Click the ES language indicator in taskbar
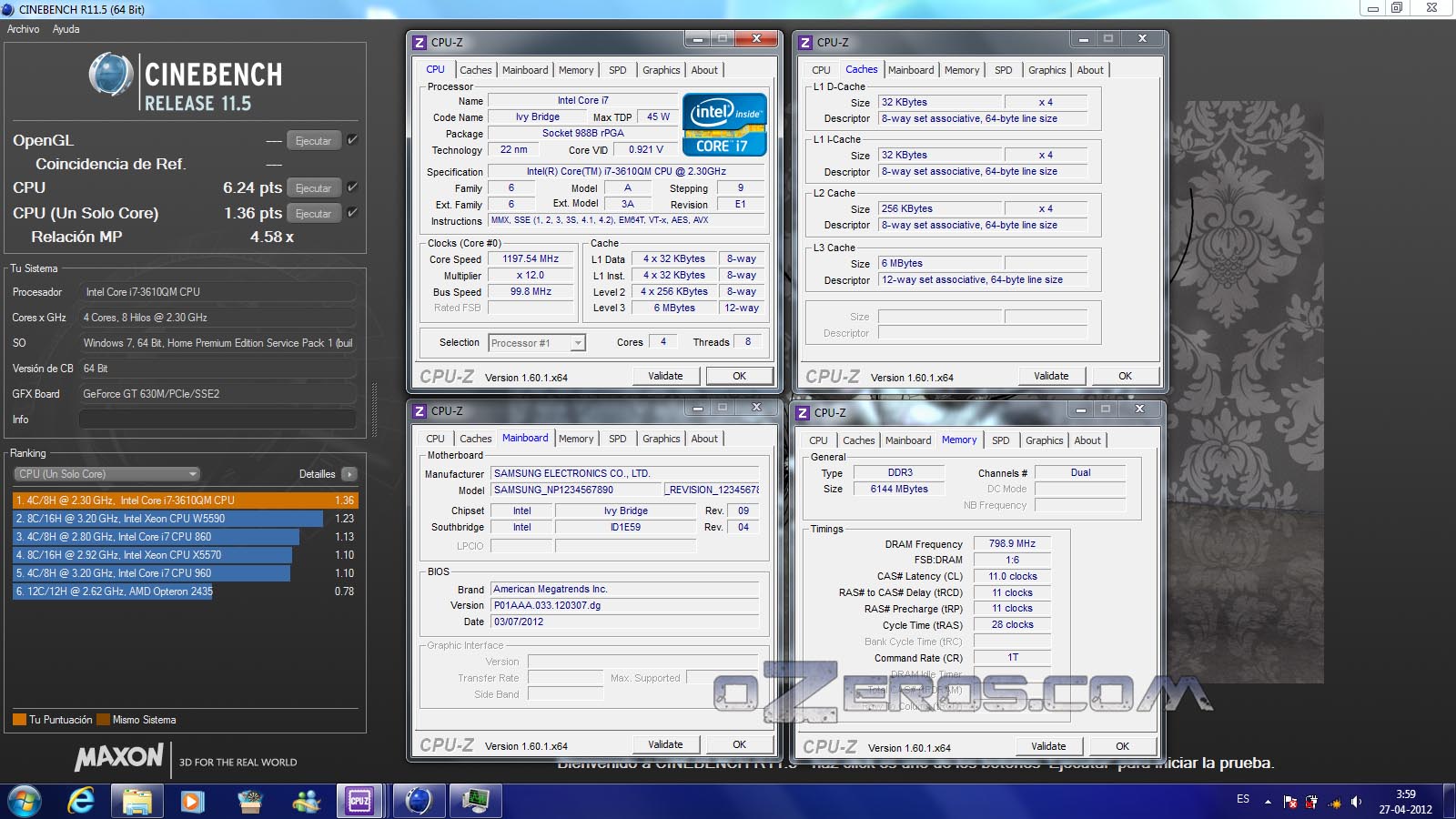 click(1243, 799)
